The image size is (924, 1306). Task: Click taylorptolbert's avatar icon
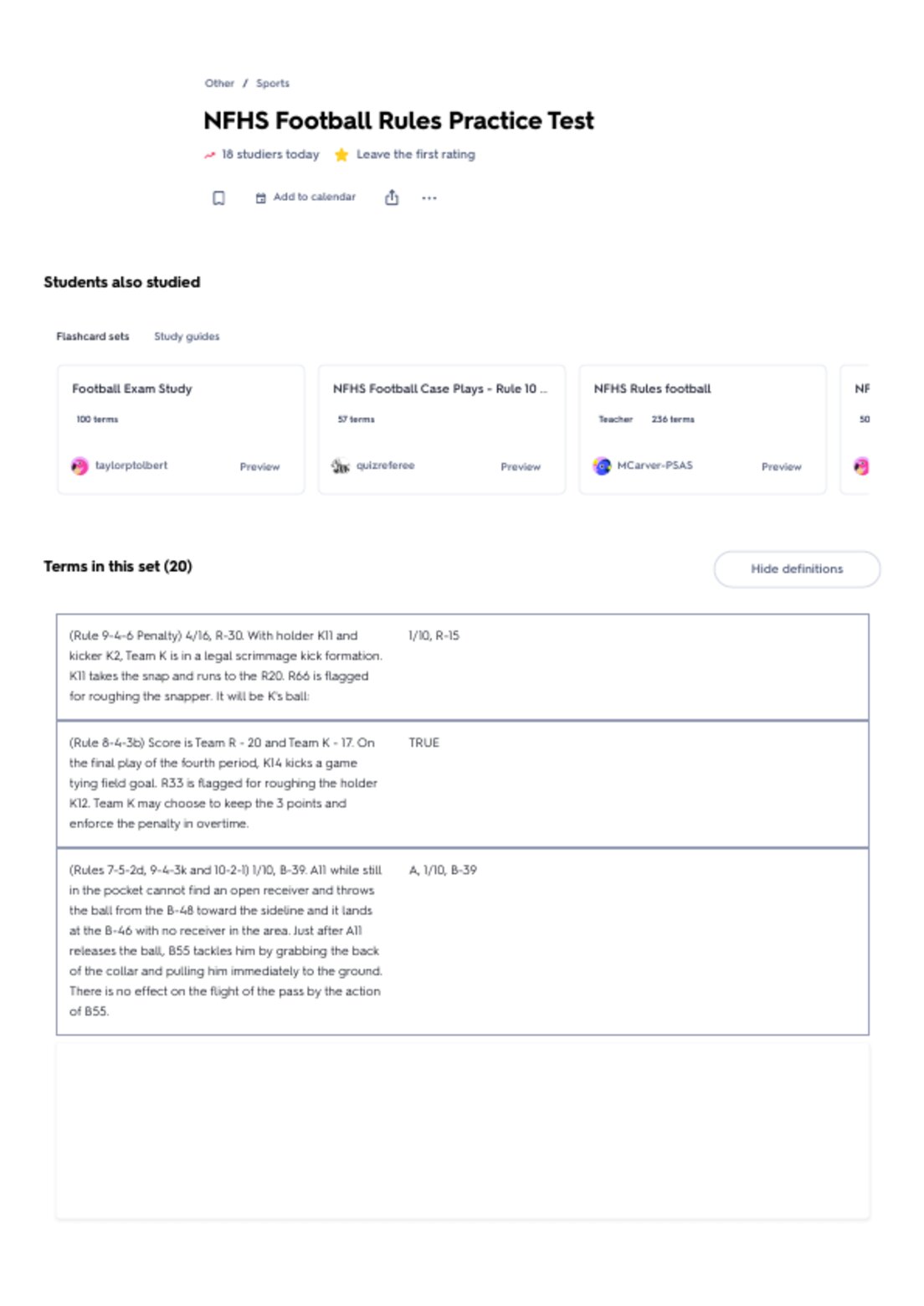point(80,466)
